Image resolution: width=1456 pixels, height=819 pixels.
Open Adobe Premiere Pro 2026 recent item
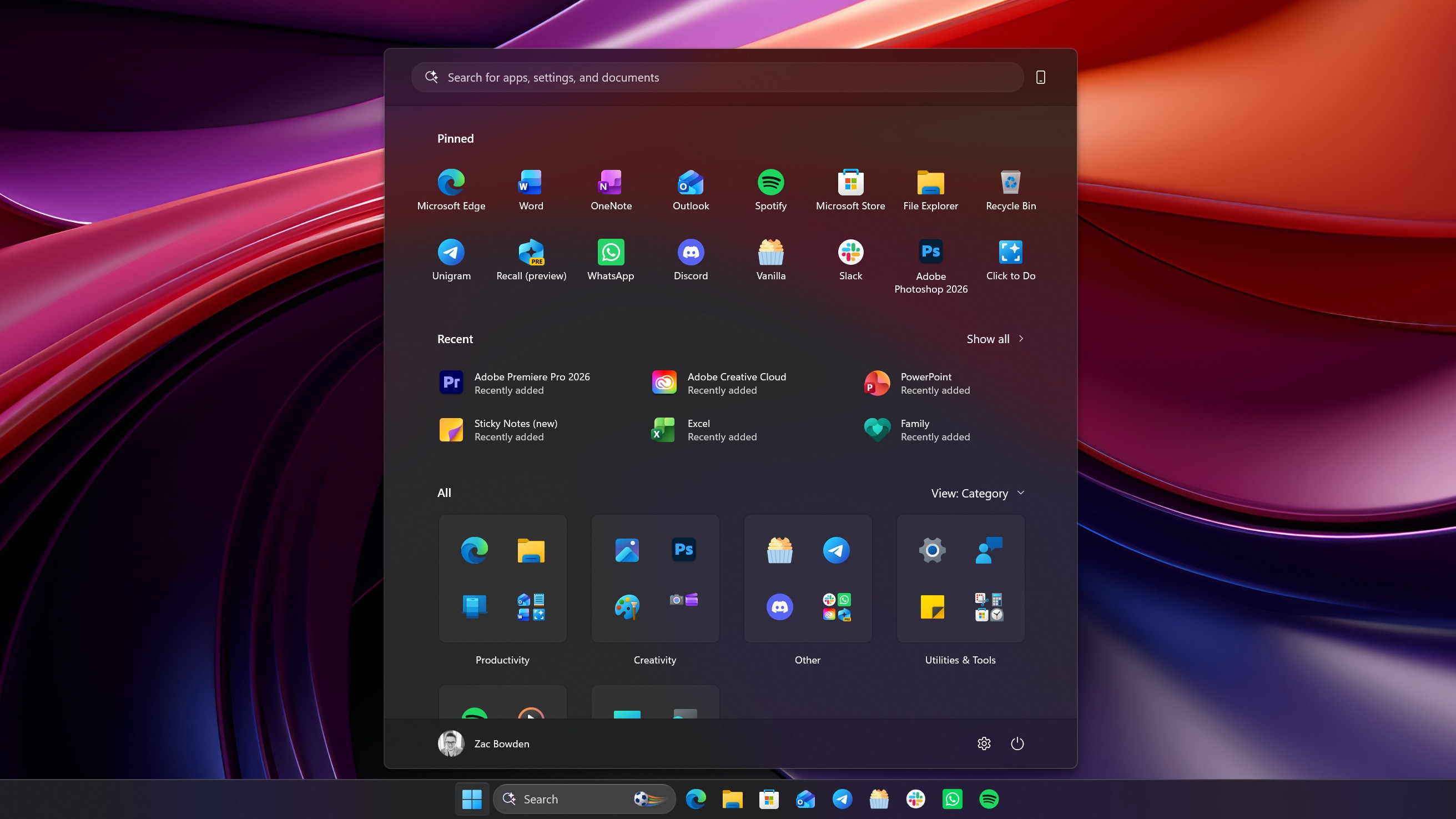tap(515, 383)
